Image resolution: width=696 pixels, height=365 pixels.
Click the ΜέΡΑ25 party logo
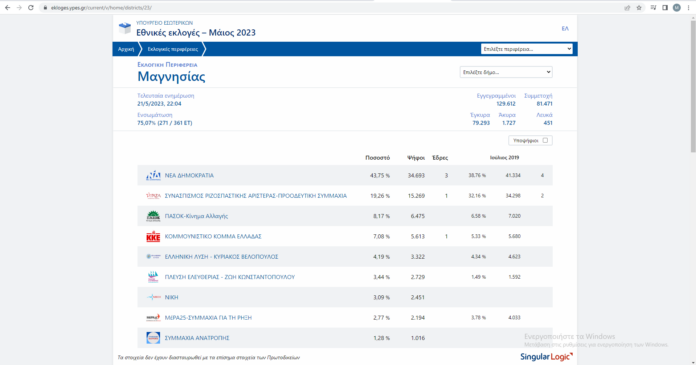153,317
